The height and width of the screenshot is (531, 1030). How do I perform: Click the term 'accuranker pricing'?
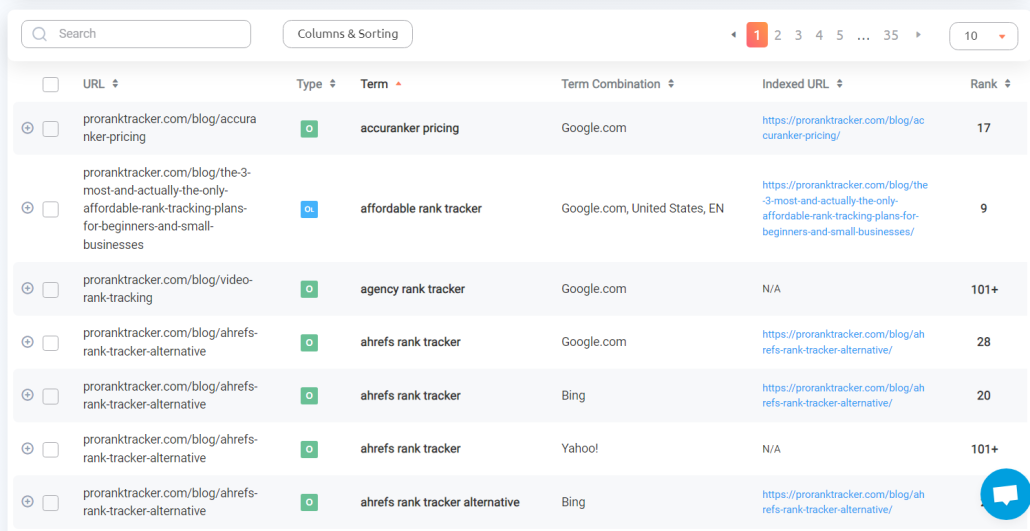pyautogui.click(x=409, y=128)
